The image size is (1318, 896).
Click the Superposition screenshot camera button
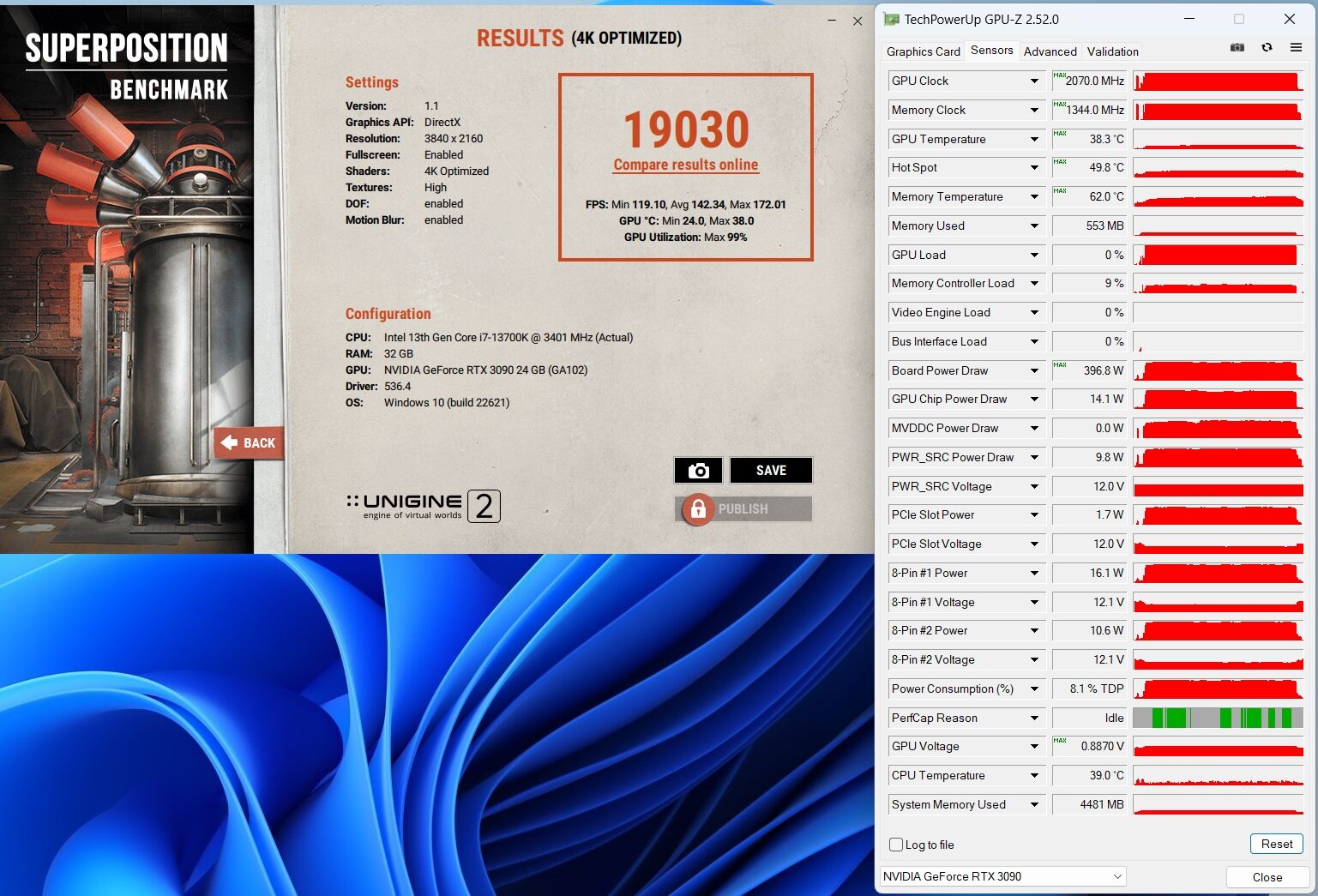(x=699, y=470)
